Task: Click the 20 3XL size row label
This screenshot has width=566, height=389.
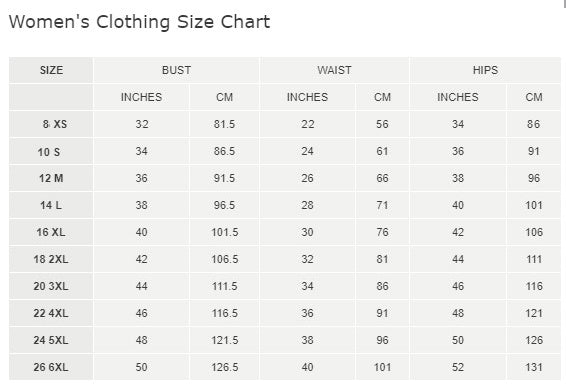Action: (51, 286)
